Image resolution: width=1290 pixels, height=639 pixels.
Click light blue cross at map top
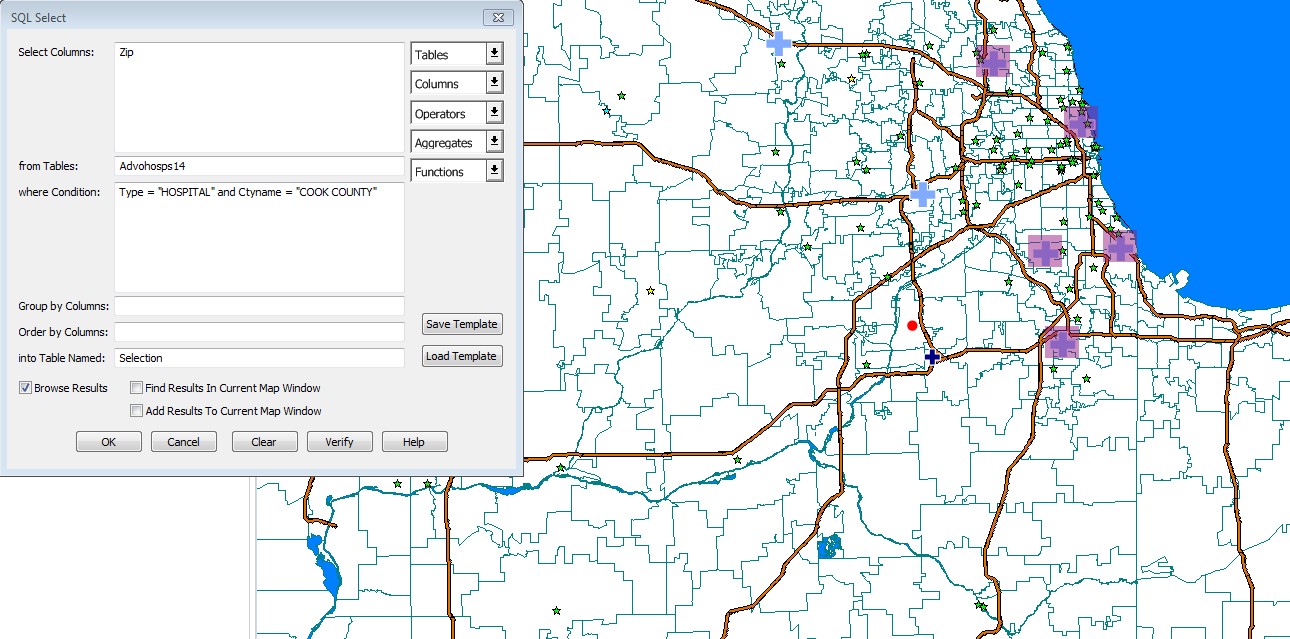coord(779,43)
